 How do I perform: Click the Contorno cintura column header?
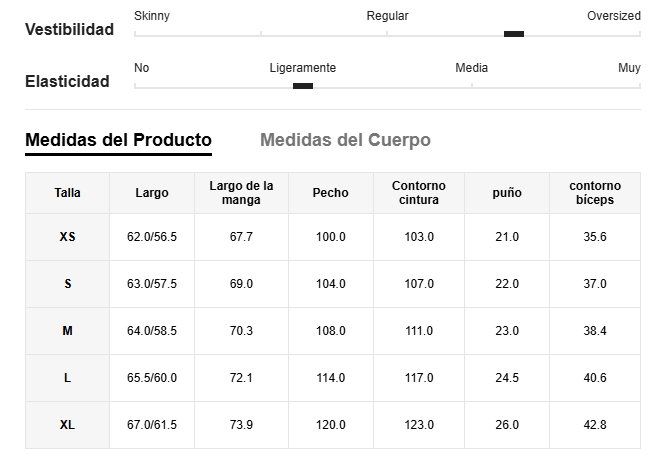point(419,192)
